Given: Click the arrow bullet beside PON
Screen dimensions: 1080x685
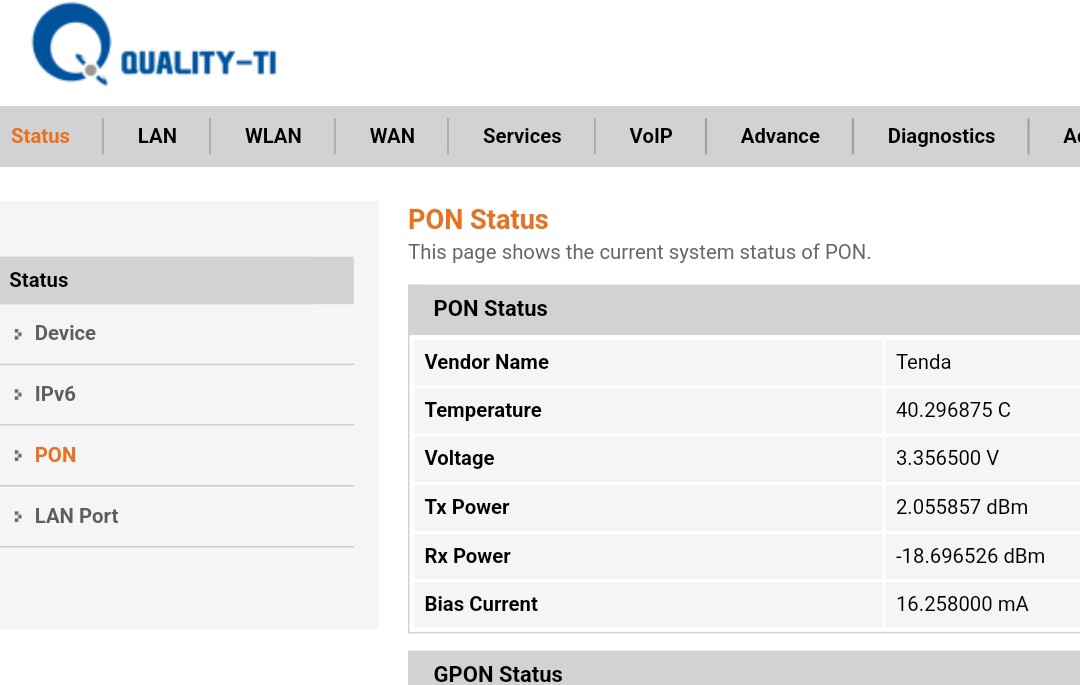Looking at the screenshot, I should pos(18,456).
